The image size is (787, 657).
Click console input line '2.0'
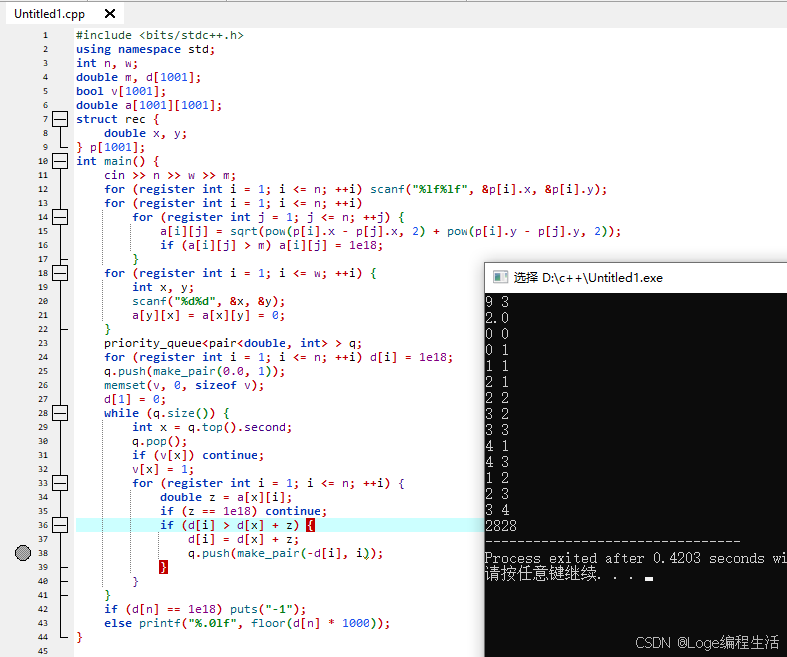coord(497,318)
